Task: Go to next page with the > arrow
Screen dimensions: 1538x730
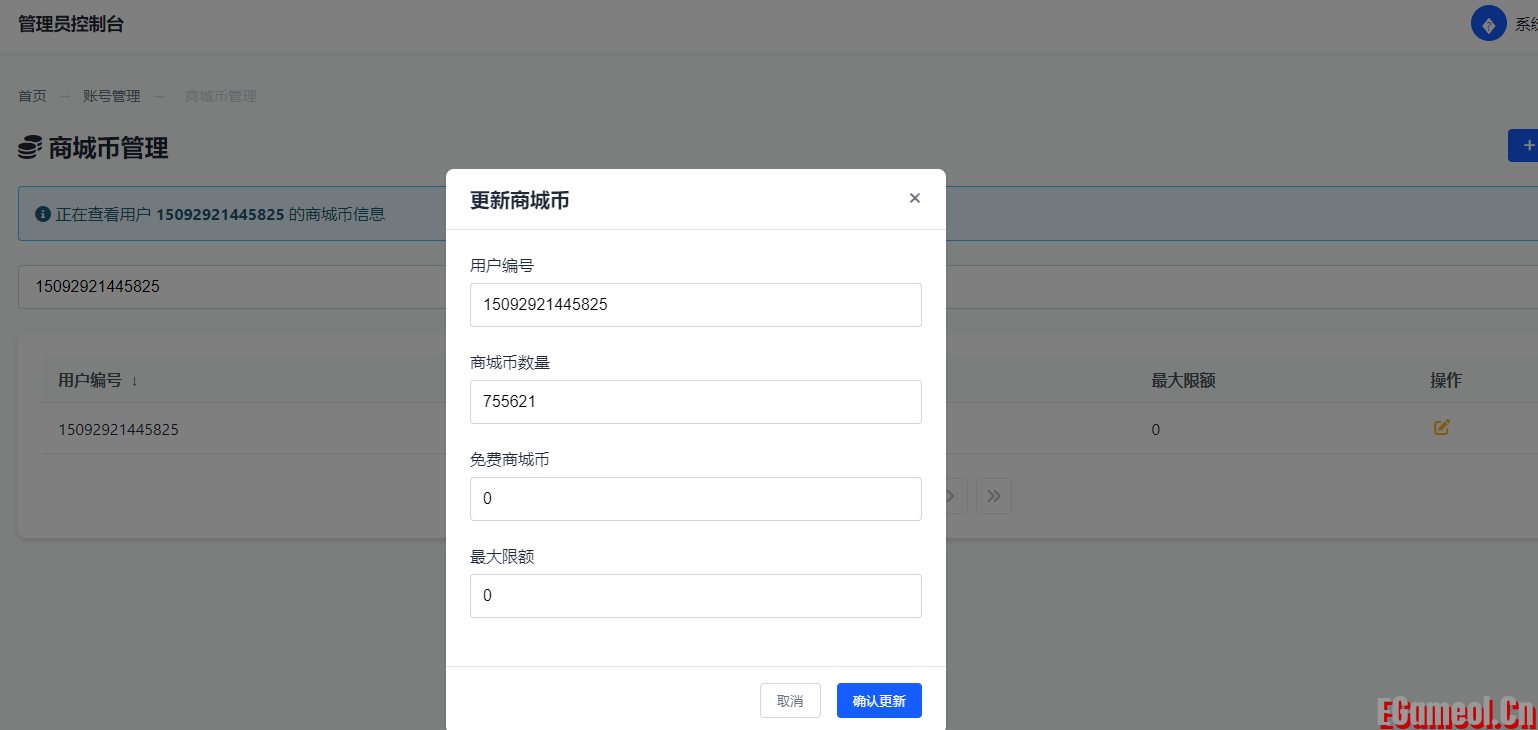Action: tap(948, 495)
